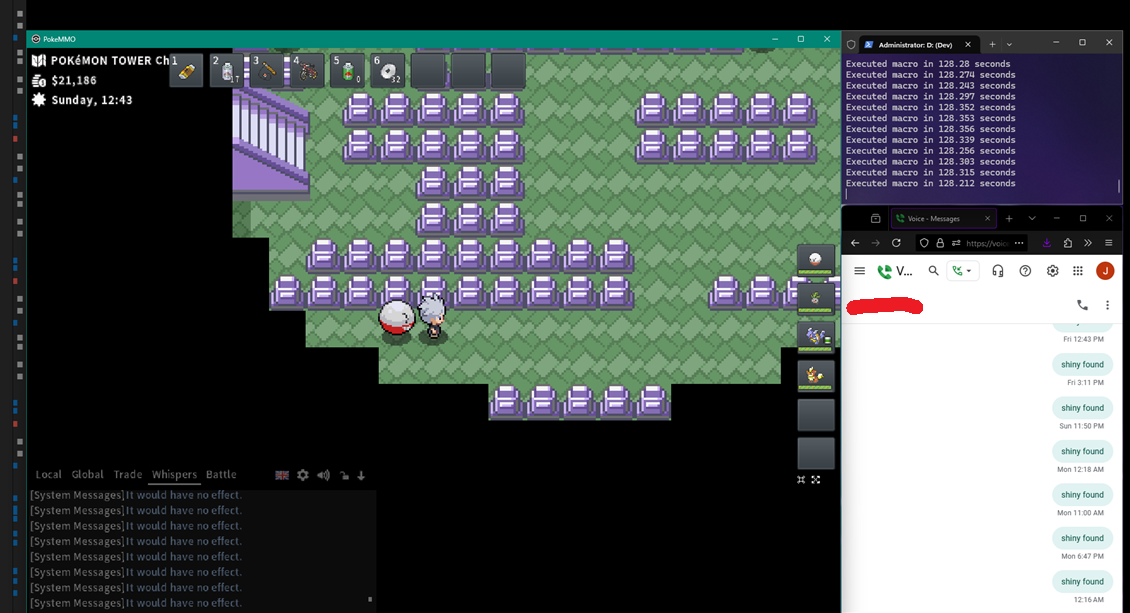Select the fishing rod in hotbar slot 3
Image resolution: width=1130 pixels, height=613 pixels.
tap(267, 71)
